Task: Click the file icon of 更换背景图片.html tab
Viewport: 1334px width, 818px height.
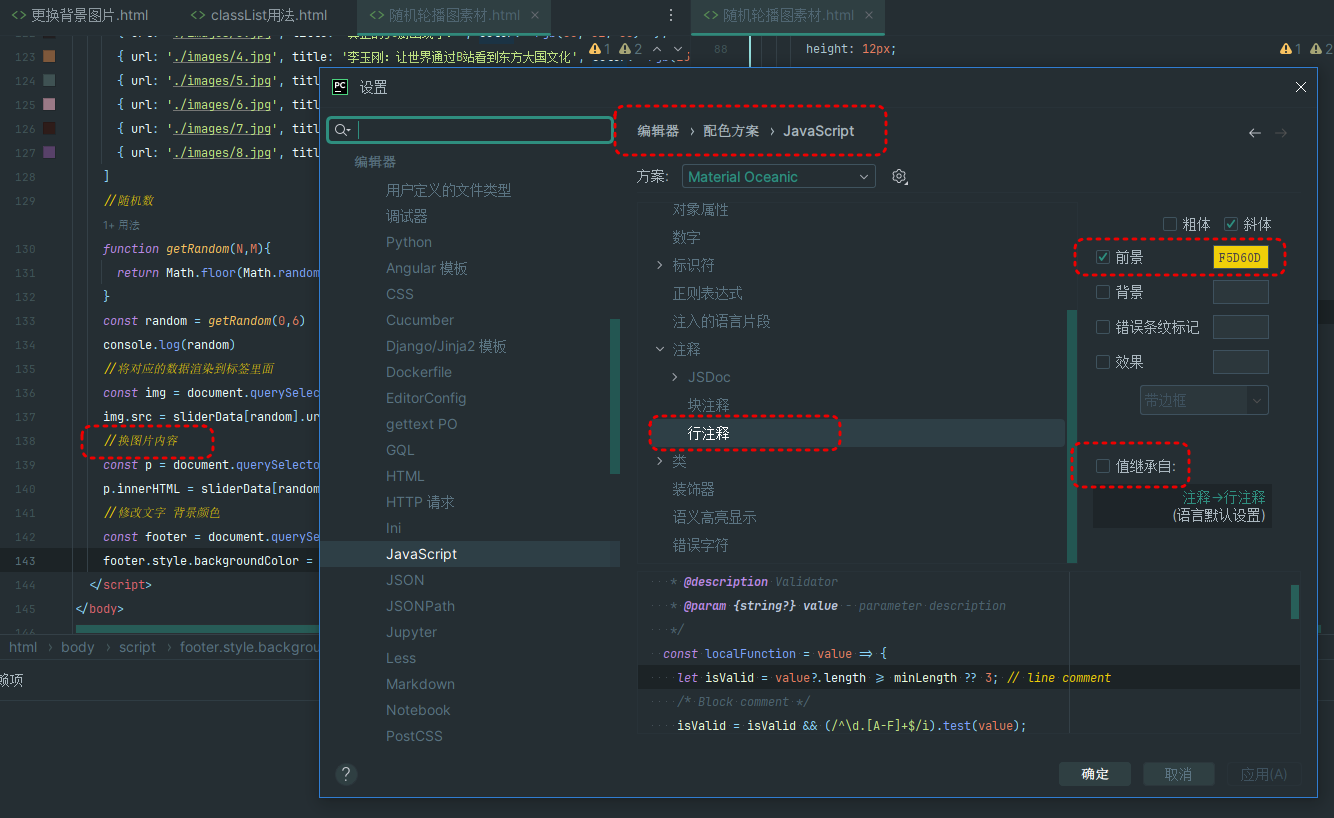Action: pyautogui.click(x=19, y=16)
